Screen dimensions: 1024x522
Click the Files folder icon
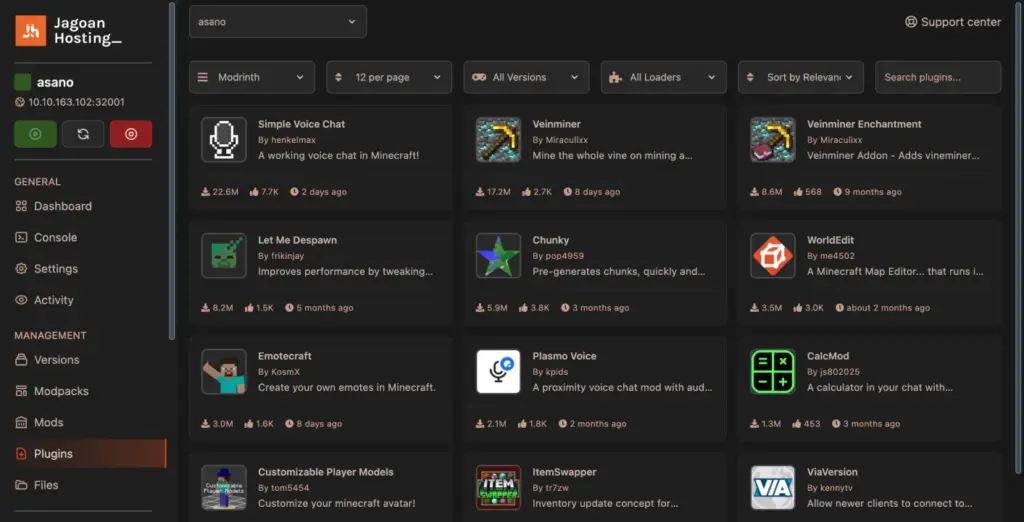point(22,485)
